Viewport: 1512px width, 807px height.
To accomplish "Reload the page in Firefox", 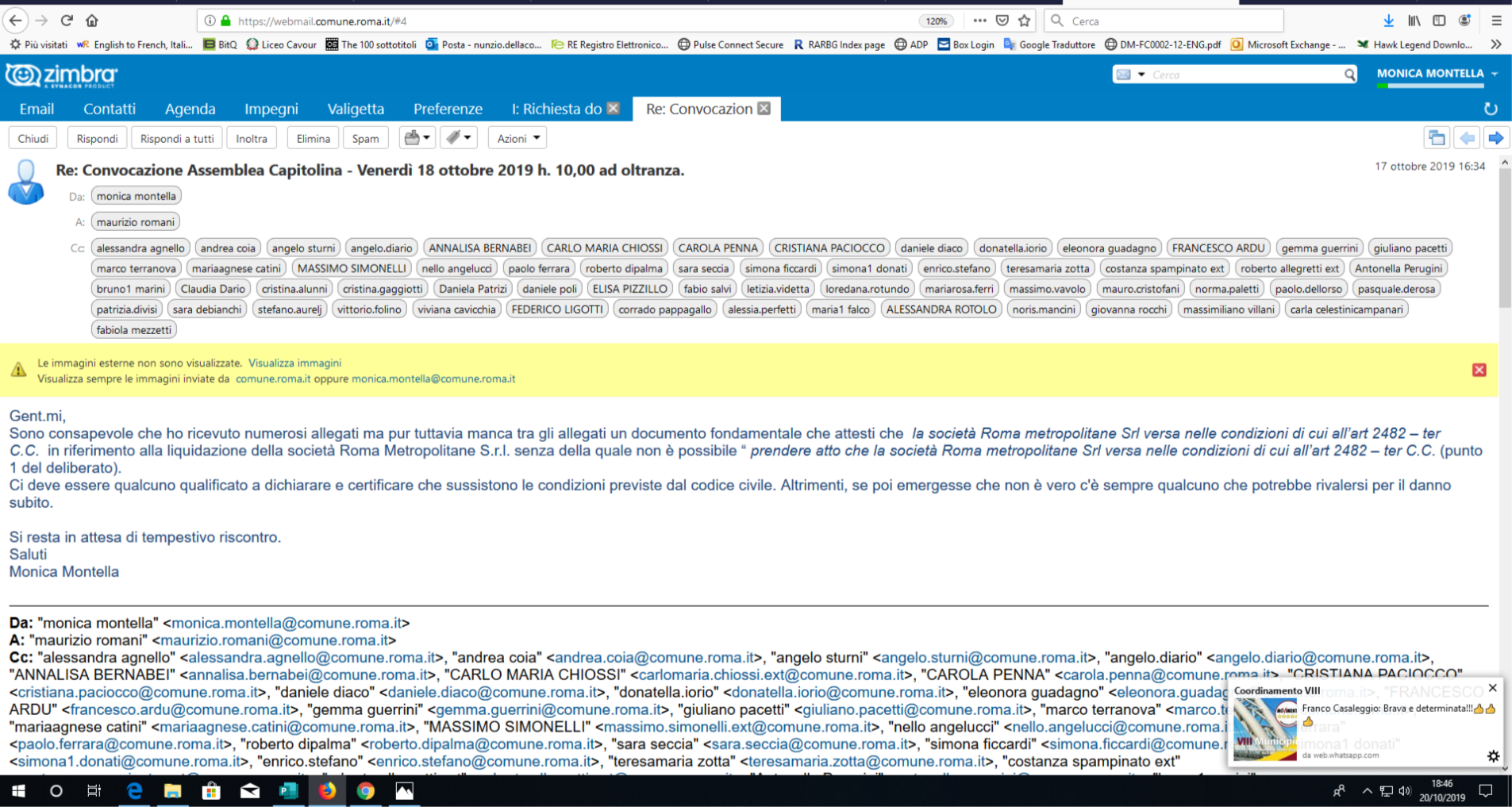I will pyautogui.click(x=67, y=21).
